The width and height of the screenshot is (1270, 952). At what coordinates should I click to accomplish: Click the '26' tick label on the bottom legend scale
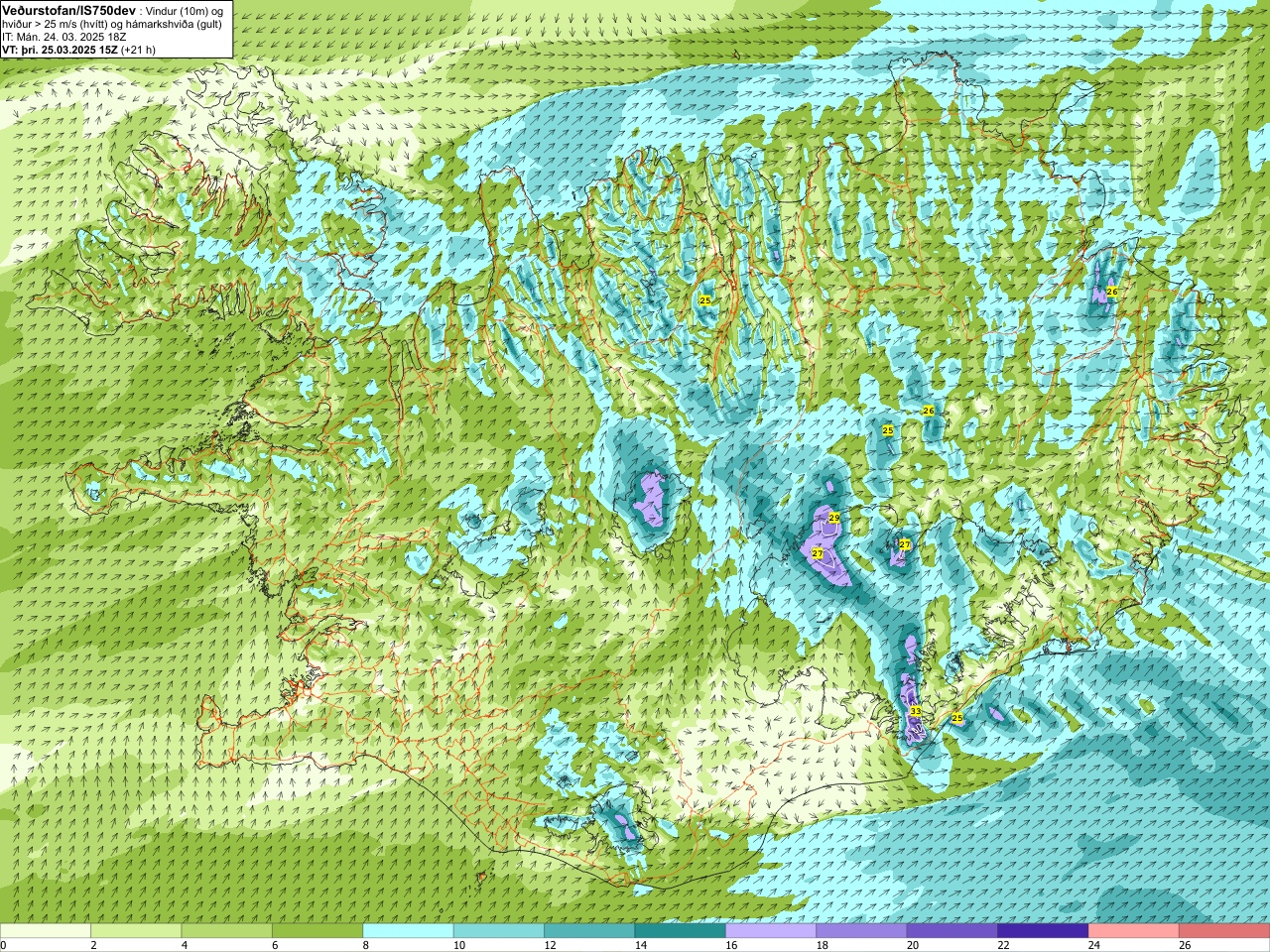click(x=1184, y=946)
